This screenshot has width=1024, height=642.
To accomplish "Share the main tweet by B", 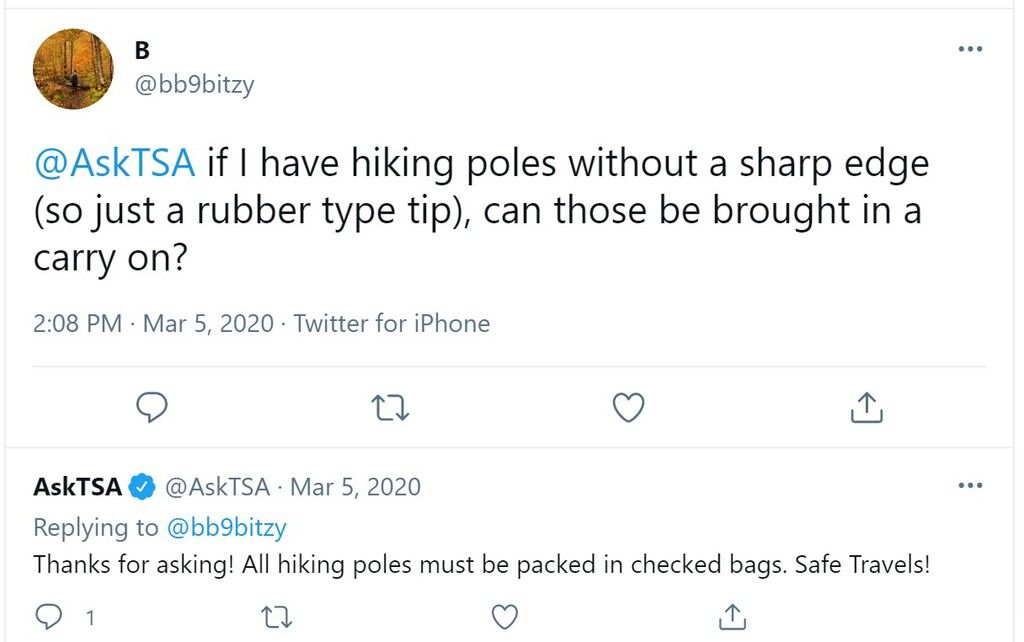I will (x=867, y=407).
